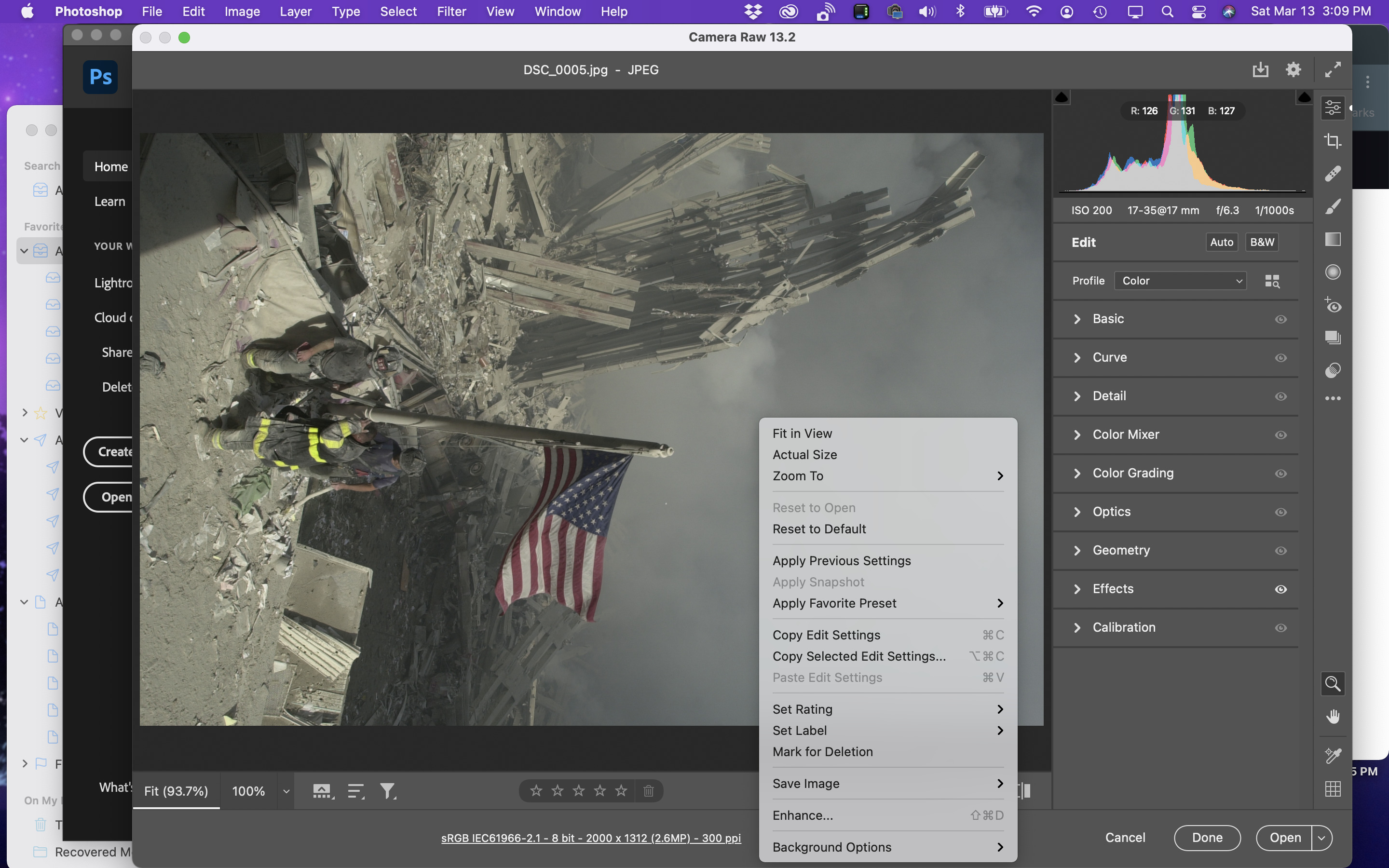Screen dimensions: 1389x868
Task: Set a three-star rating
Action: (578, 791)
